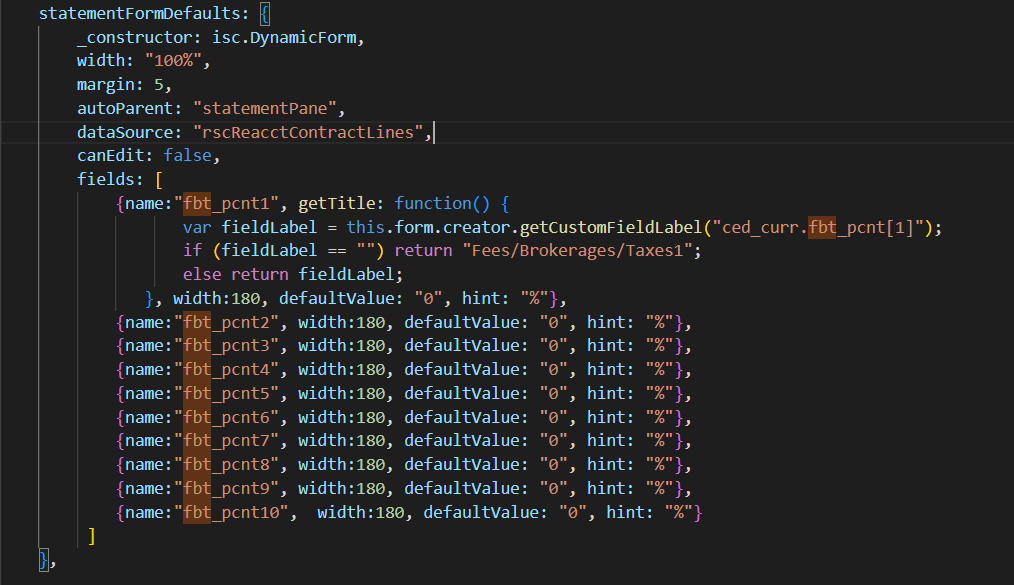The height and width of the screenshot is (585, 1014).
Task: Click 'hint: "%"' on the fbt_pcnt2 line
Action: point(630,323)
